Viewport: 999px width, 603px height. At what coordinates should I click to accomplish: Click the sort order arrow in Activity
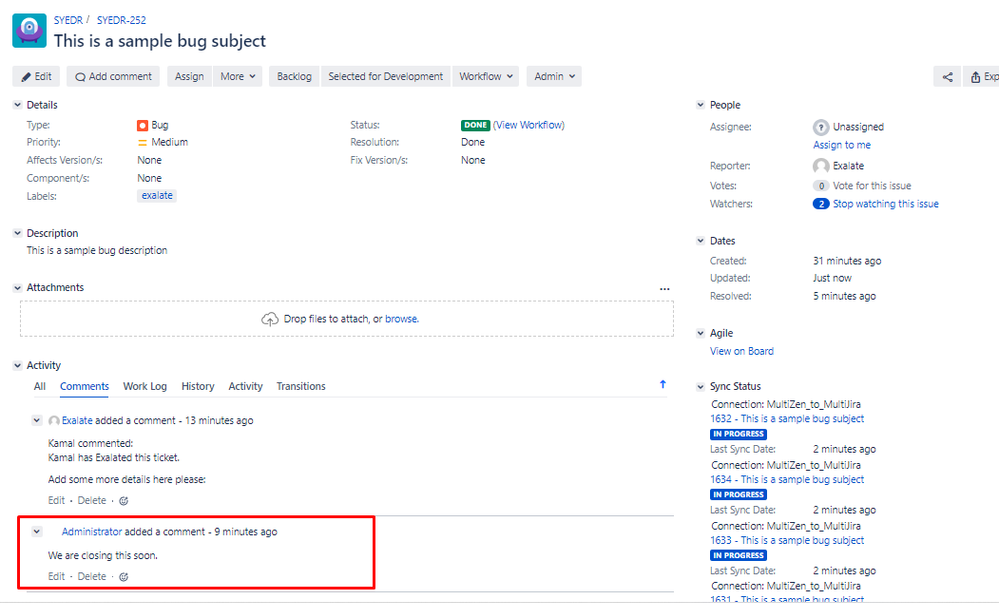pyautogui.click(x=663, y=384)
